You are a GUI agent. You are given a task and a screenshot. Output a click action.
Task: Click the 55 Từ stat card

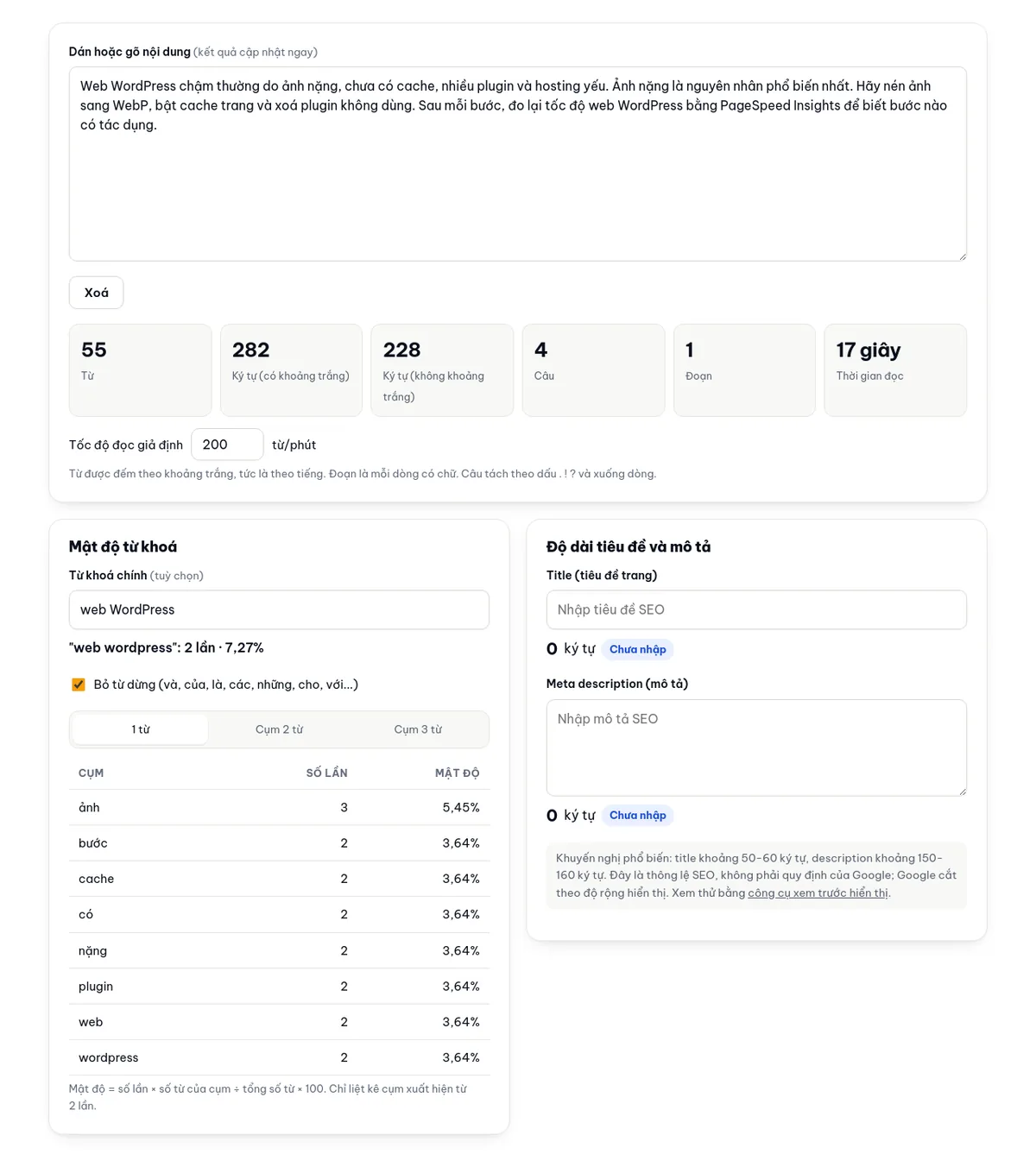141,370
